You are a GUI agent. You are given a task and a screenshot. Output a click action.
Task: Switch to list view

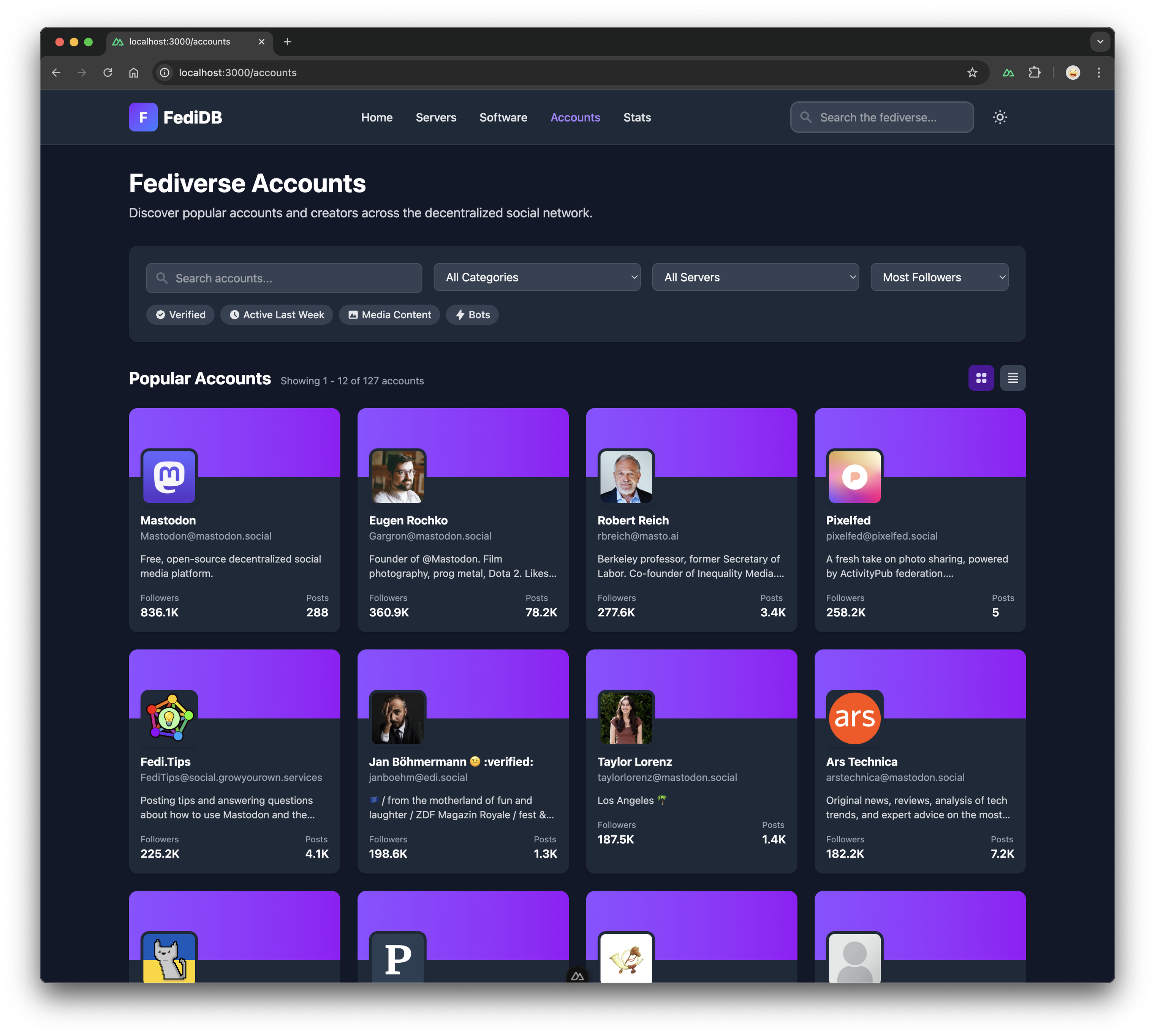(x=1013, y=378)
